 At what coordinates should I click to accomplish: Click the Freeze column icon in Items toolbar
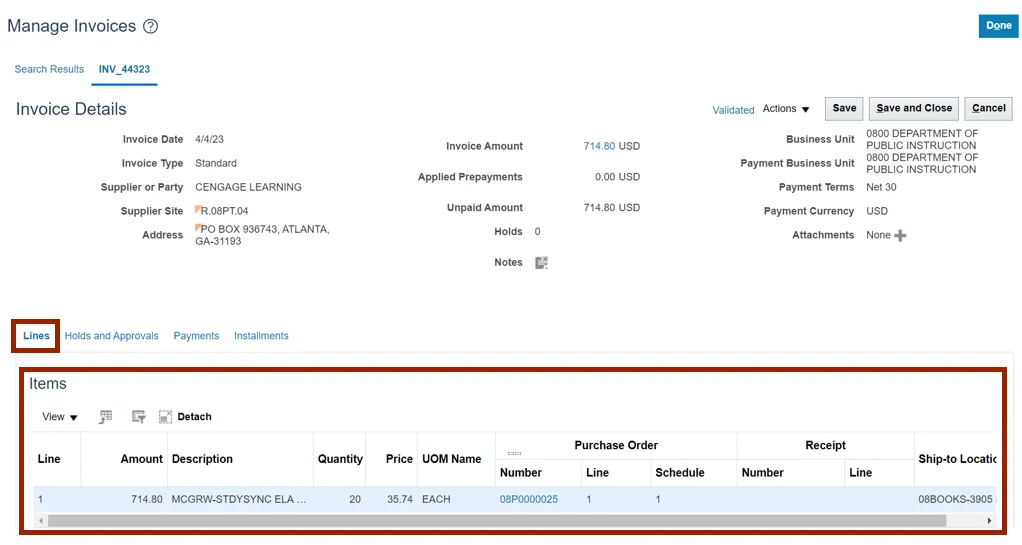tap(106, 417)
